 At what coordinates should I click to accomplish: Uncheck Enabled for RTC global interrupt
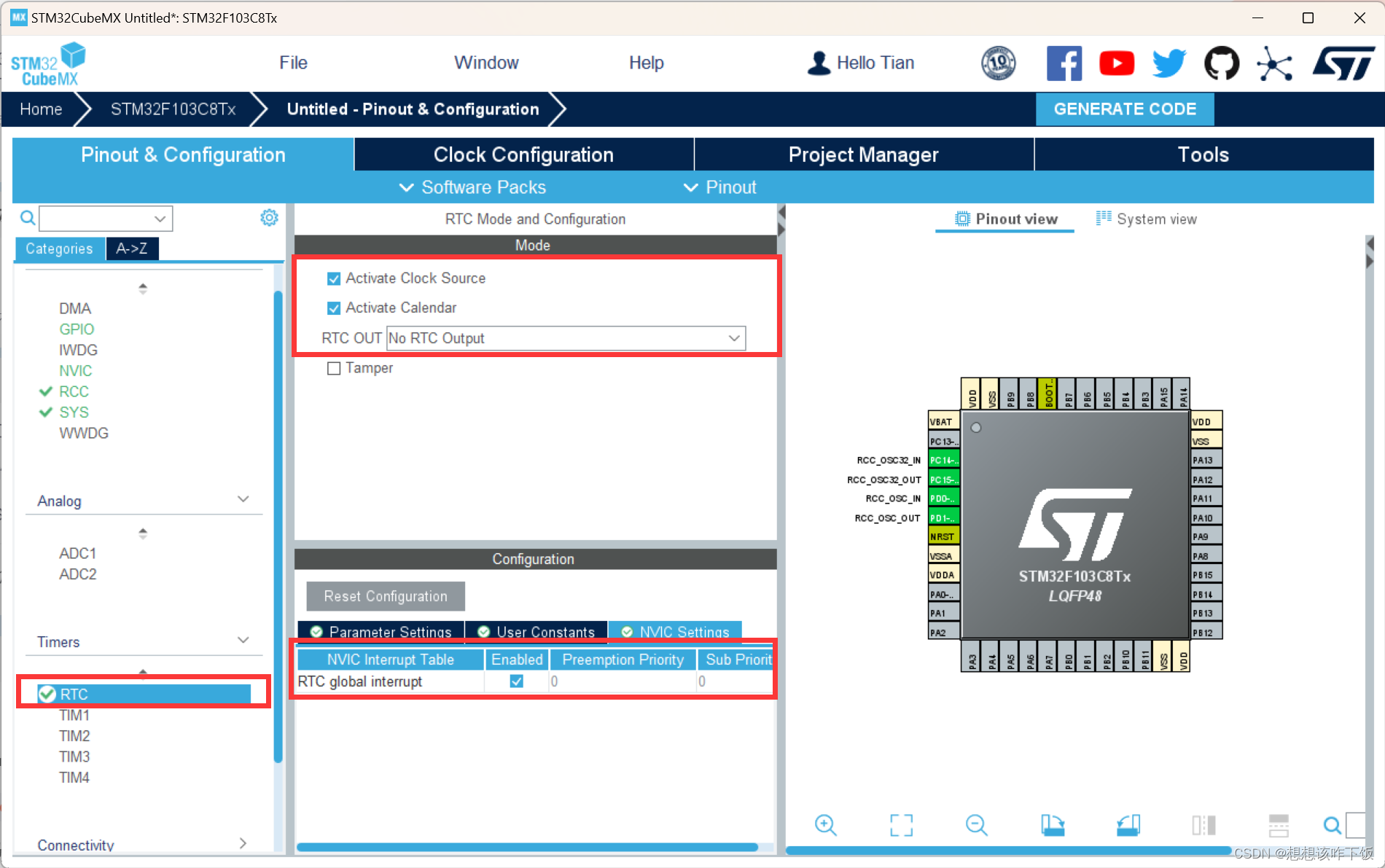[516, 681]
